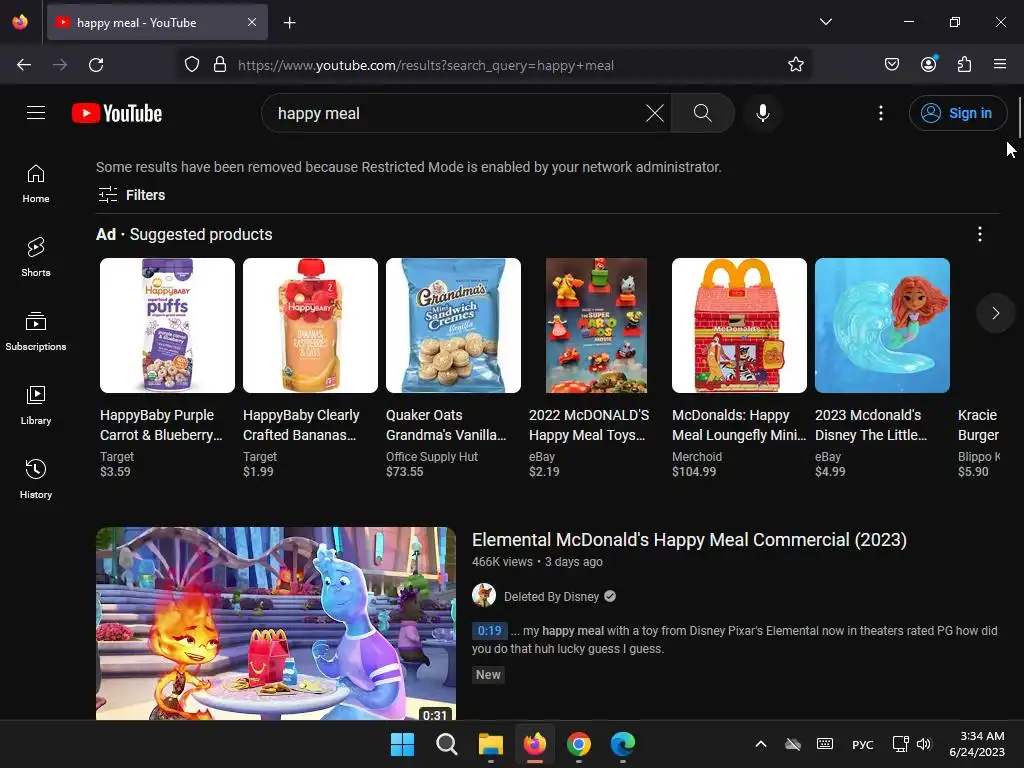Switch the РУС input language
Image resolution: width=1024 pixels, height=768 pixels.
863,744
